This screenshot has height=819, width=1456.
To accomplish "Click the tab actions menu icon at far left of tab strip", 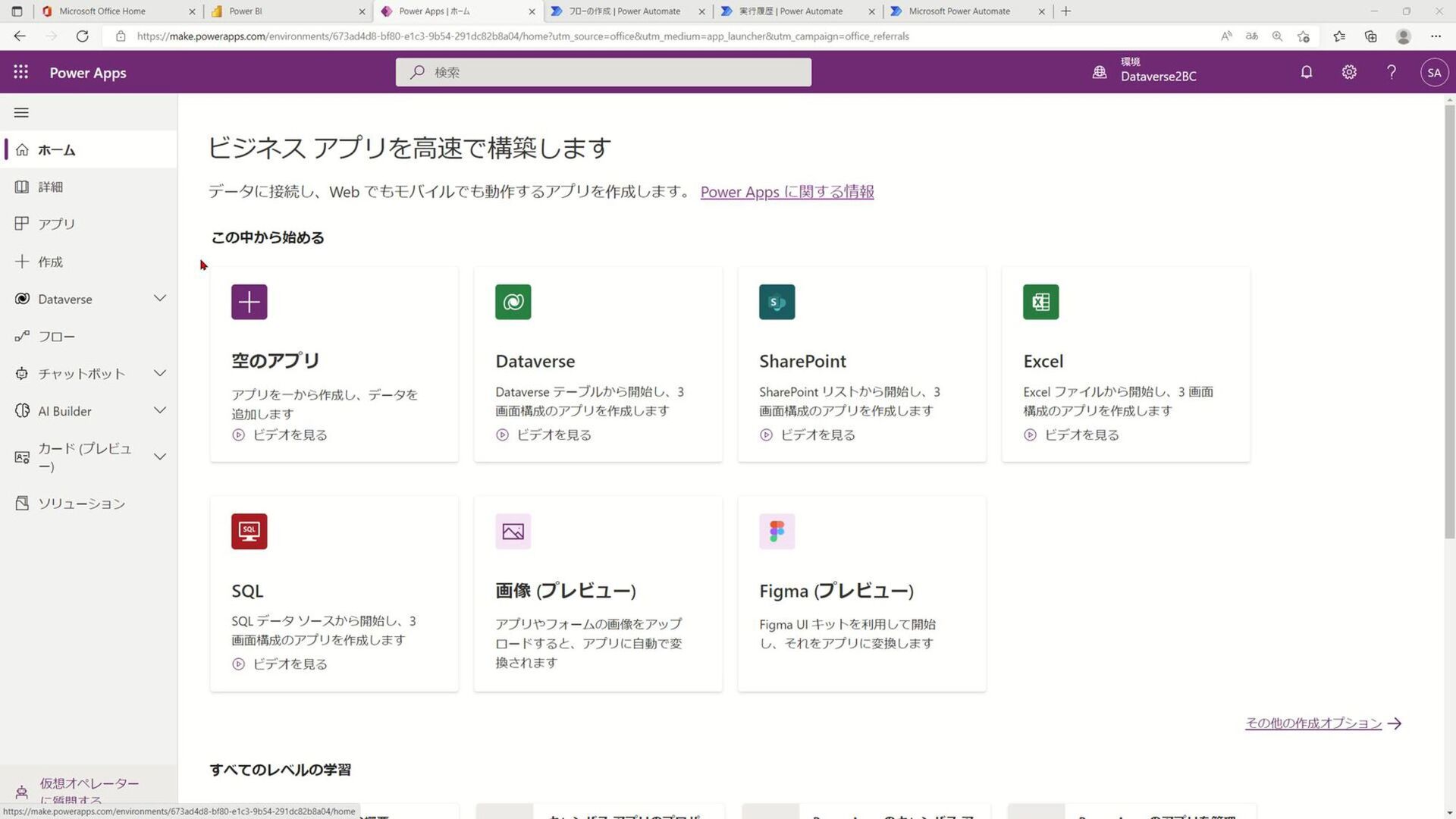I will 17,11.
